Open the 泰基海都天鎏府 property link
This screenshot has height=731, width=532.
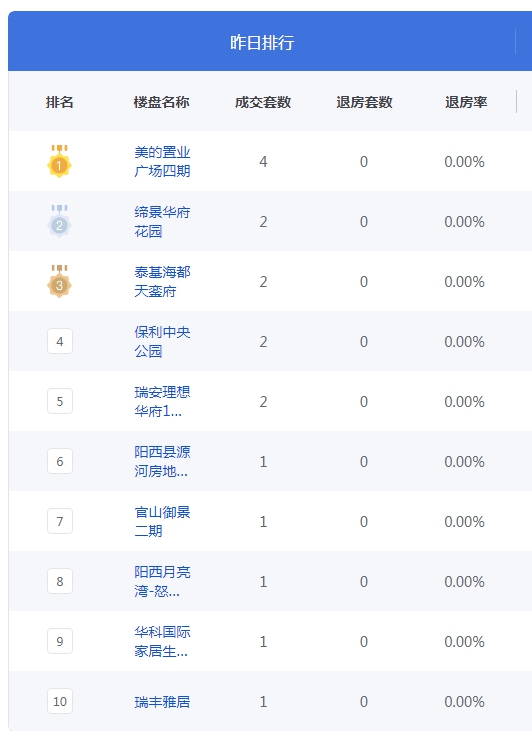(162, 282)
